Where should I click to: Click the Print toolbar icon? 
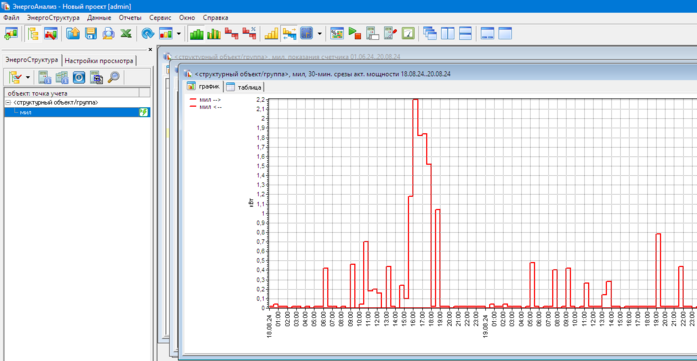108,33
